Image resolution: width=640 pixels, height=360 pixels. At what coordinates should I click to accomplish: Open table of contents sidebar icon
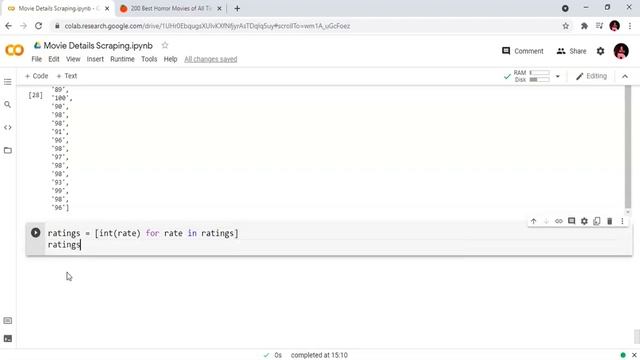click(x=8, y=82)
